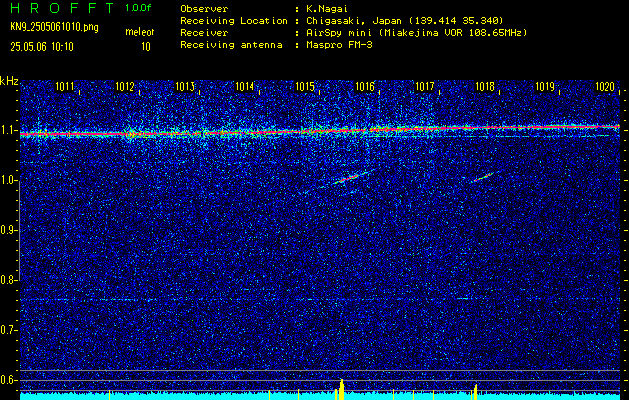Click the 1012 time marker

coord(125,86)
